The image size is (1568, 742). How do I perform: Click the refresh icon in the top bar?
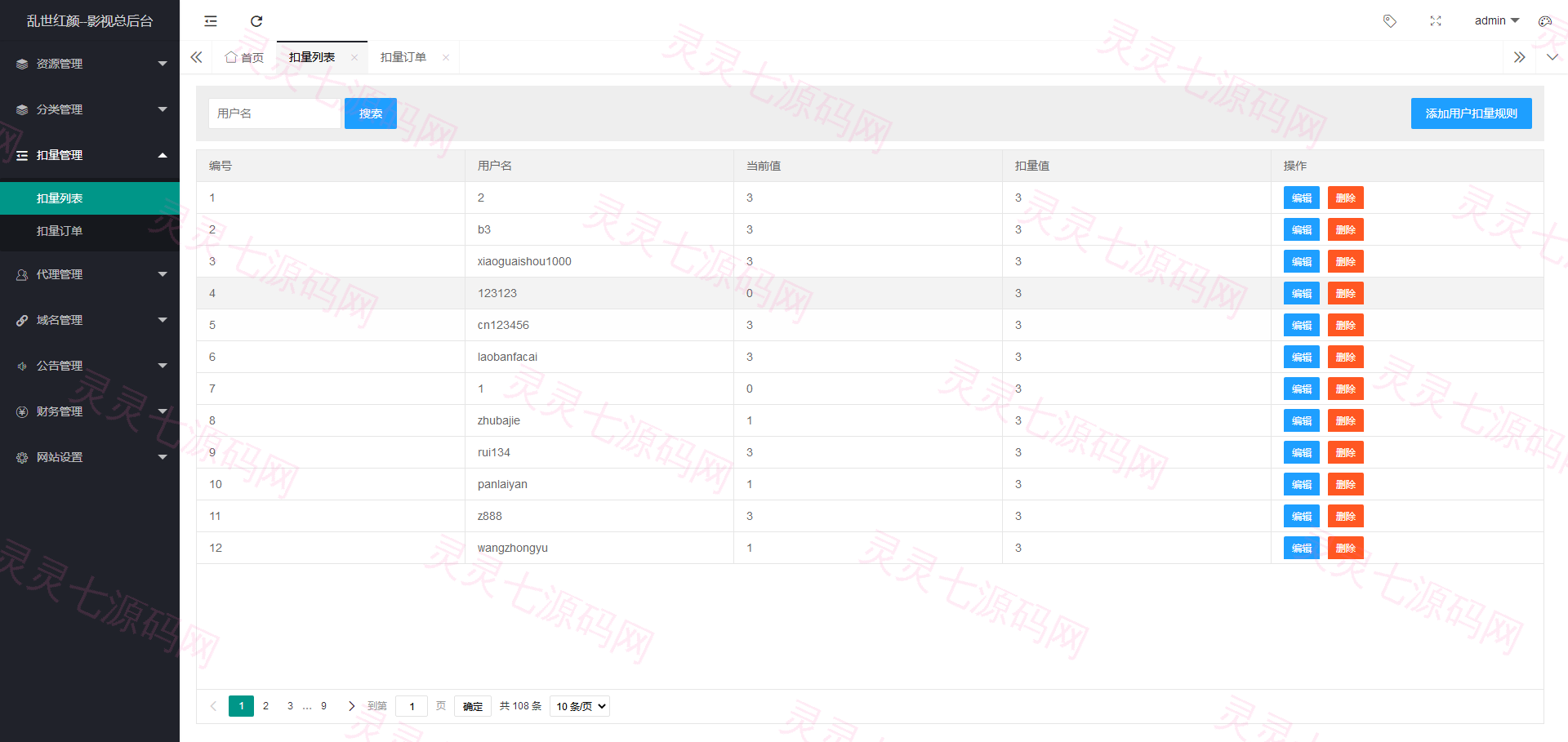coord(256,21)
